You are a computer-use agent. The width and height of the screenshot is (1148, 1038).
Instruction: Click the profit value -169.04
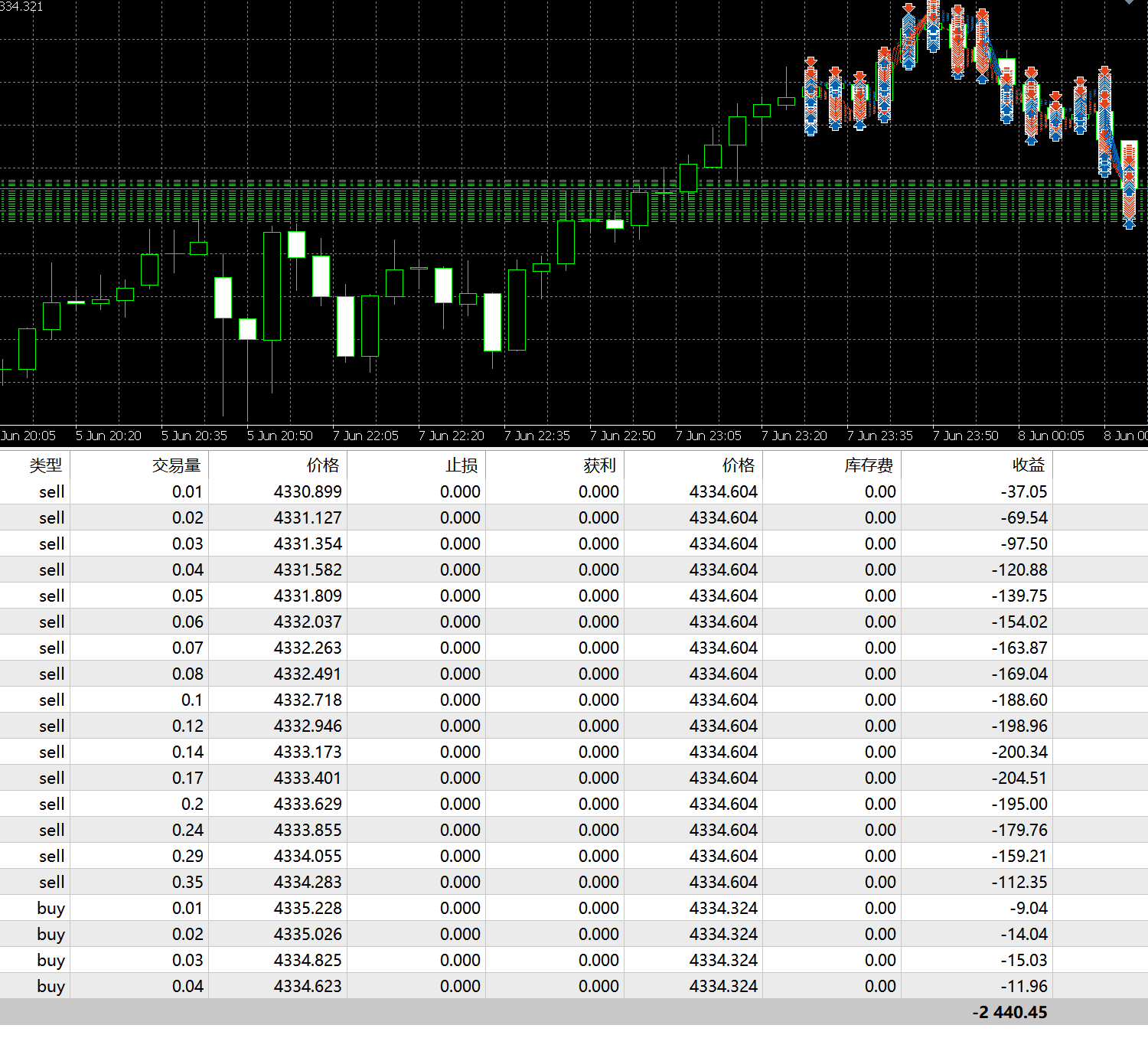tap(1019, 674)
